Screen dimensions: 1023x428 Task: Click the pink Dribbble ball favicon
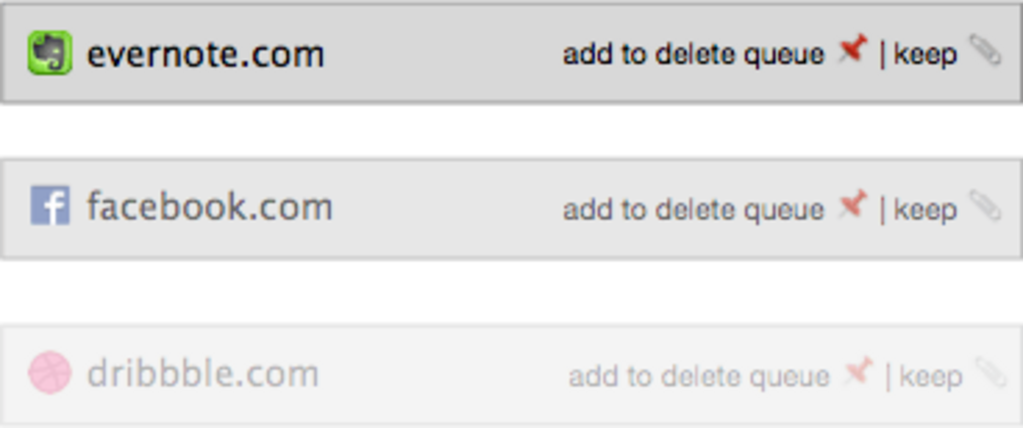pos(50,373)
